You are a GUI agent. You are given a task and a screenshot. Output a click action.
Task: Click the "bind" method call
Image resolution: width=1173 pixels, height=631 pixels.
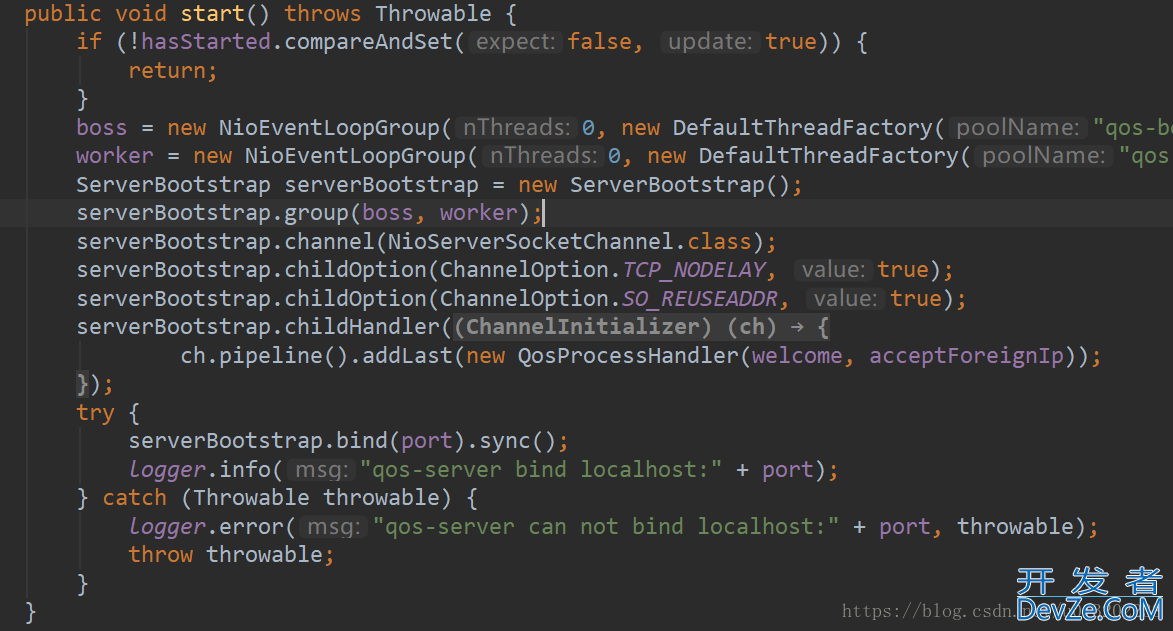click(361, 441)
